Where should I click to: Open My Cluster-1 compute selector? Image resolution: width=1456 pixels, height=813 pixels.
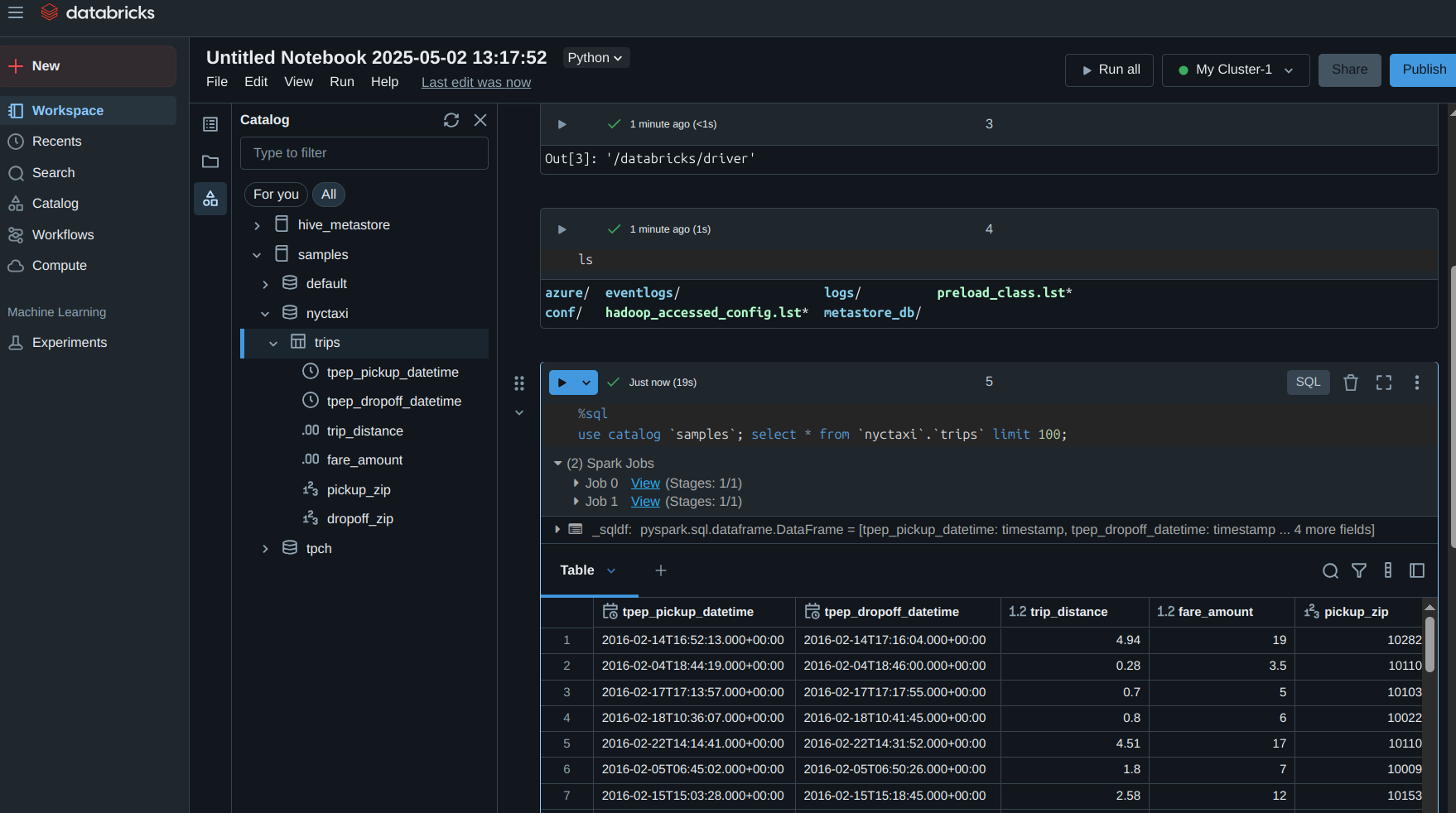[x=1236, y=70]
